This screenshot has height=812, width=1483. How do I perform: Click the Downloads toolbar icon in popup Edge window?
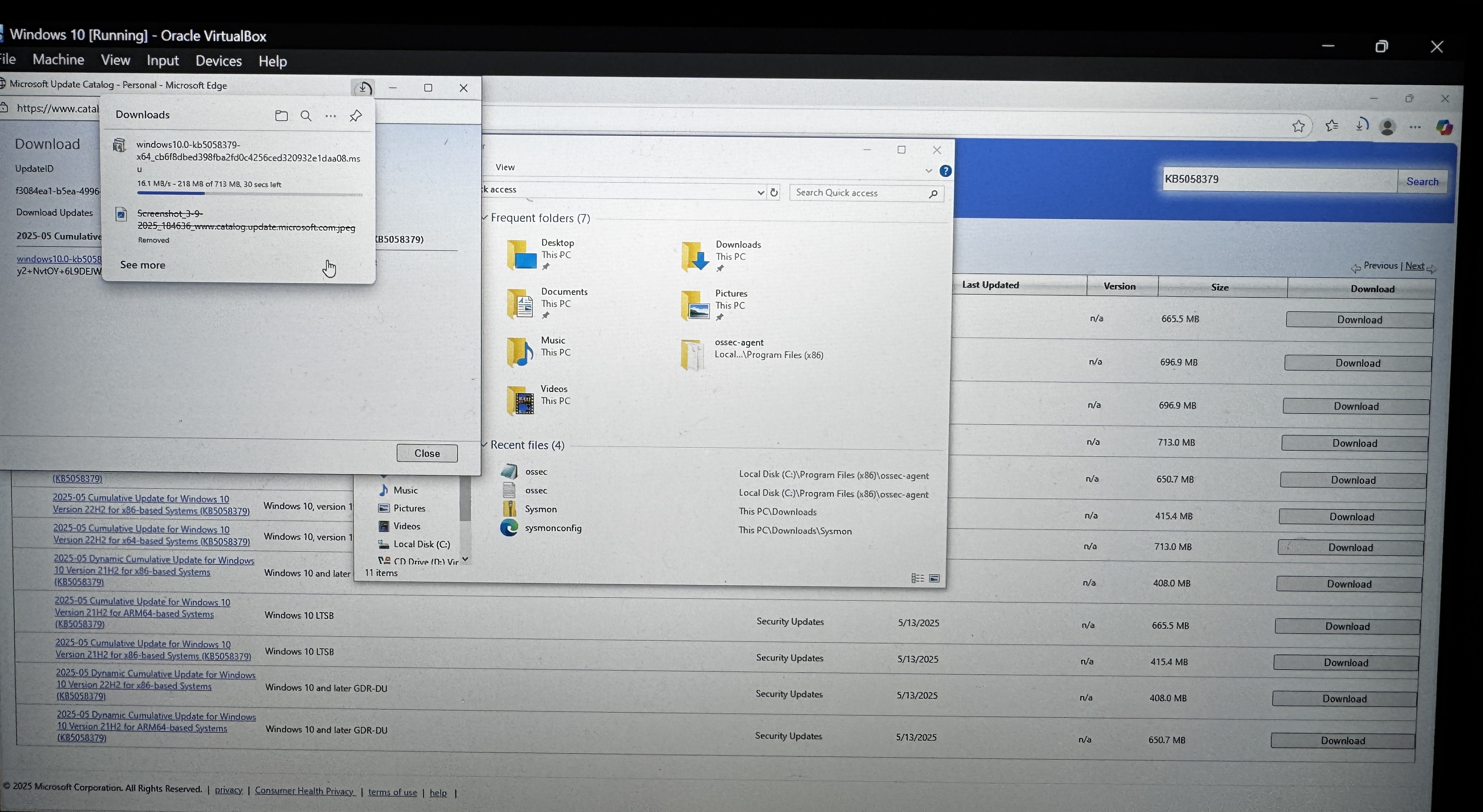[363, 88]
